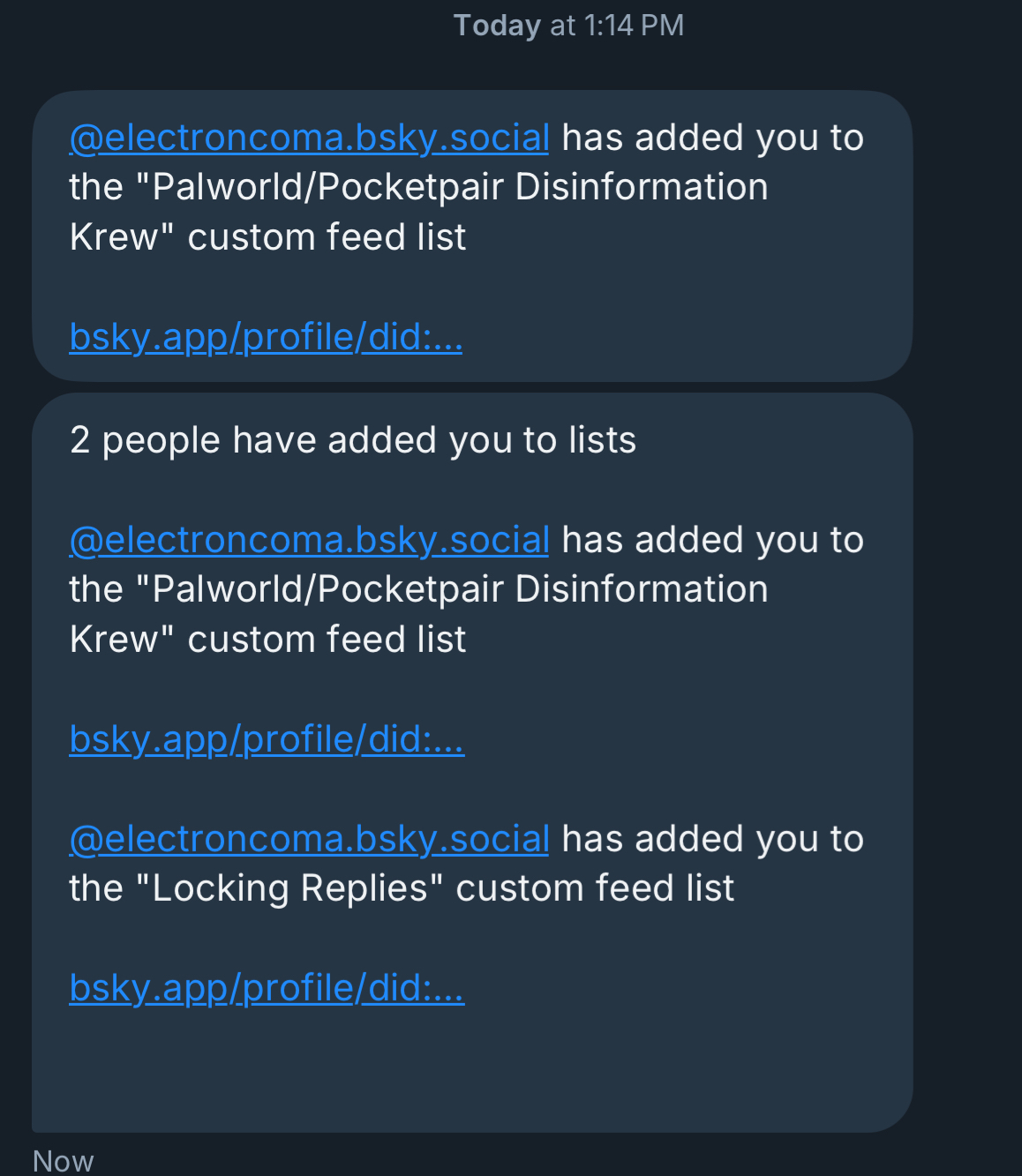
Task: Select '2 people have added you to lists' text
Action: pyautogui.click(x=352, y=440)
